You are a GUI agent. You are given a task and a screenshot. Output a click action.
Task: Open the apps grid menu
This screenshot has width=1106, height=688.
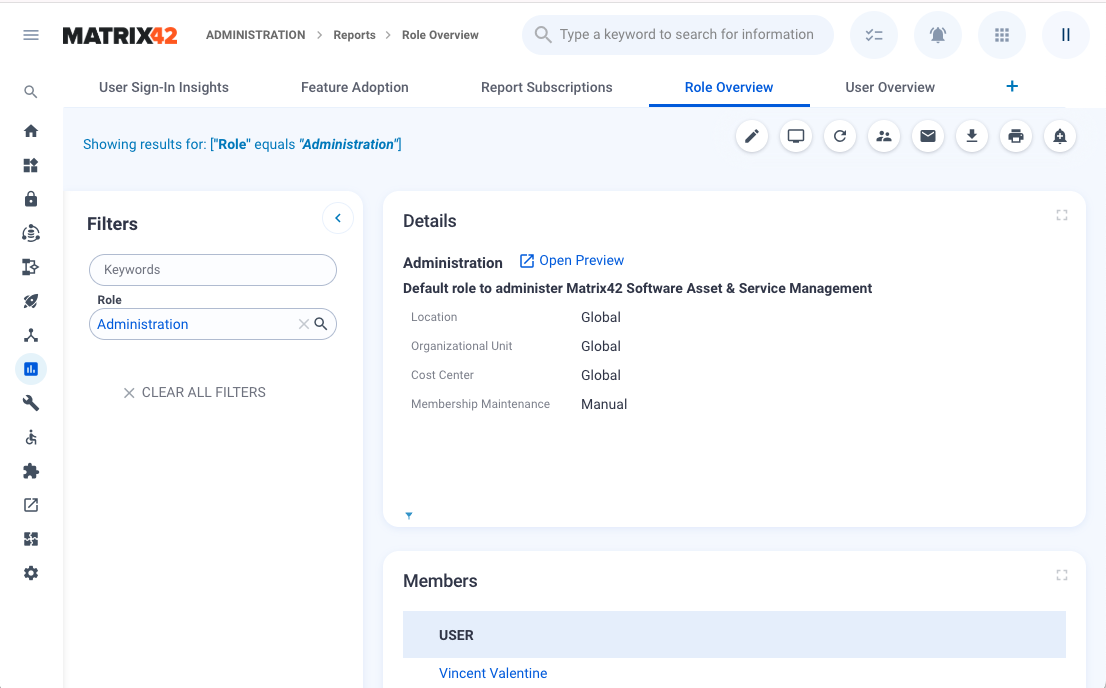point(1002,35)
